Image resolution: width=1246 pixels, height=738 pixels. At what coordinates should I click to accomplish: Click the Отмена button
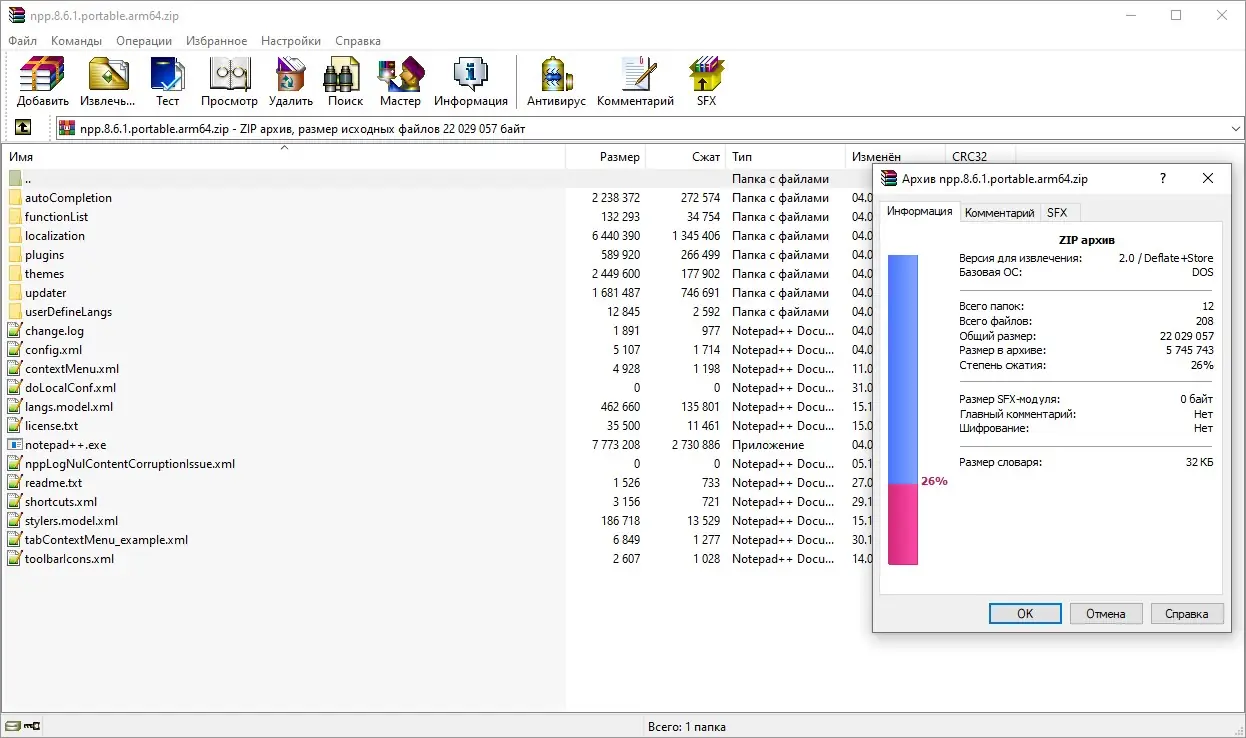[x=1106, y=614]
